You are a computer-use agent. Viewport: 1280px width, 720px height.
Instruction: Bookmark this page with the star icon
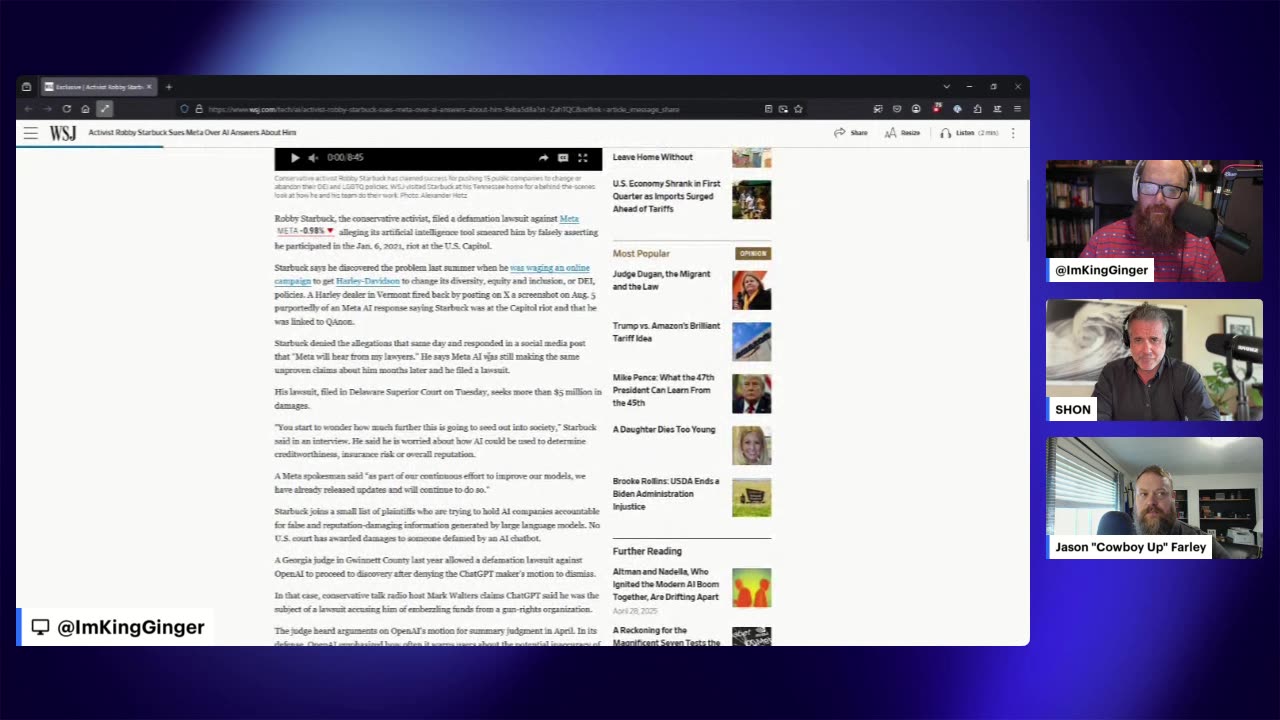(798, 108)
